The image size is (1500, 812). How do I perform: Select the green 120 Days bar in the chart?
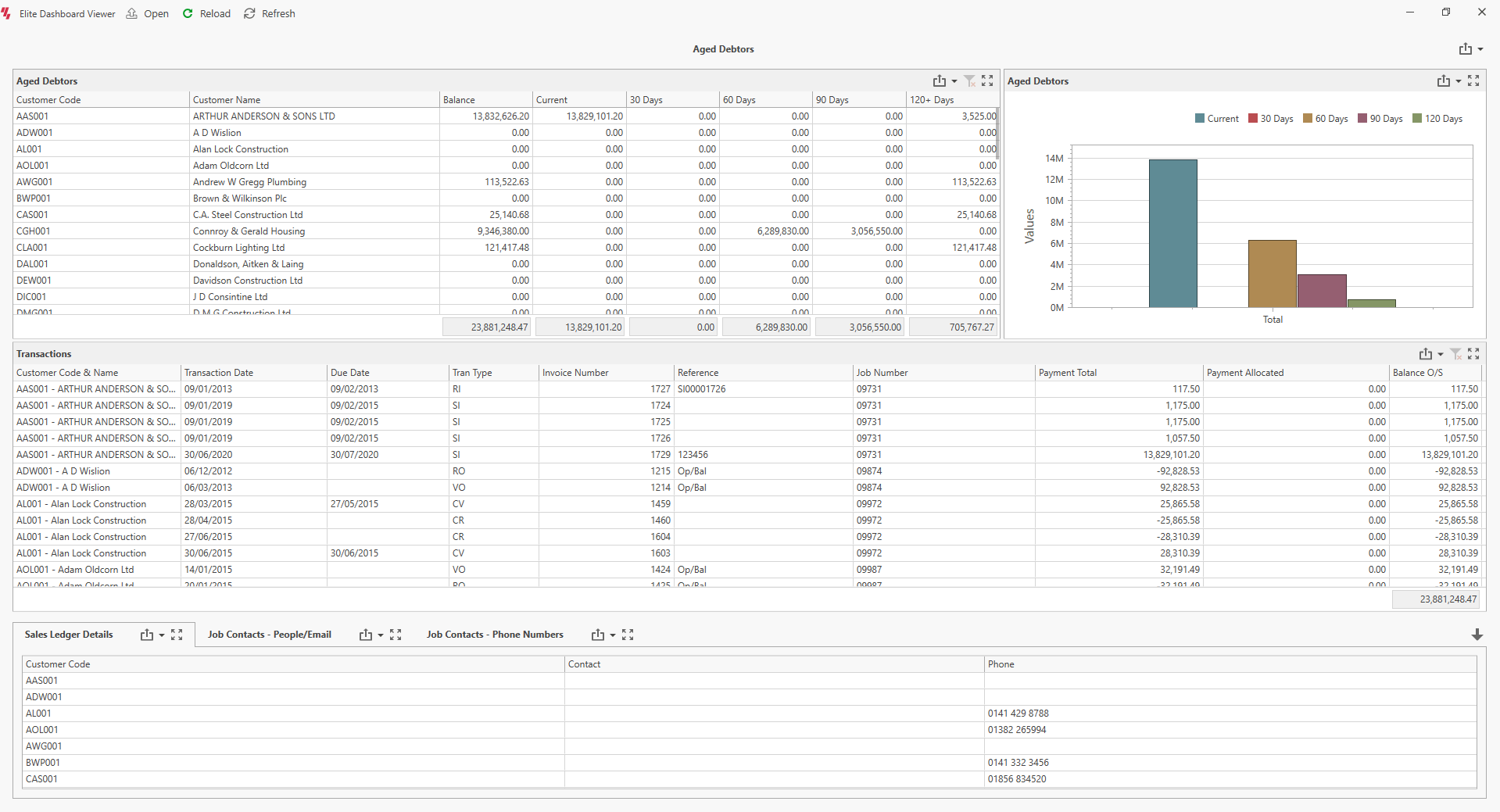click(x=1372, y=303)
